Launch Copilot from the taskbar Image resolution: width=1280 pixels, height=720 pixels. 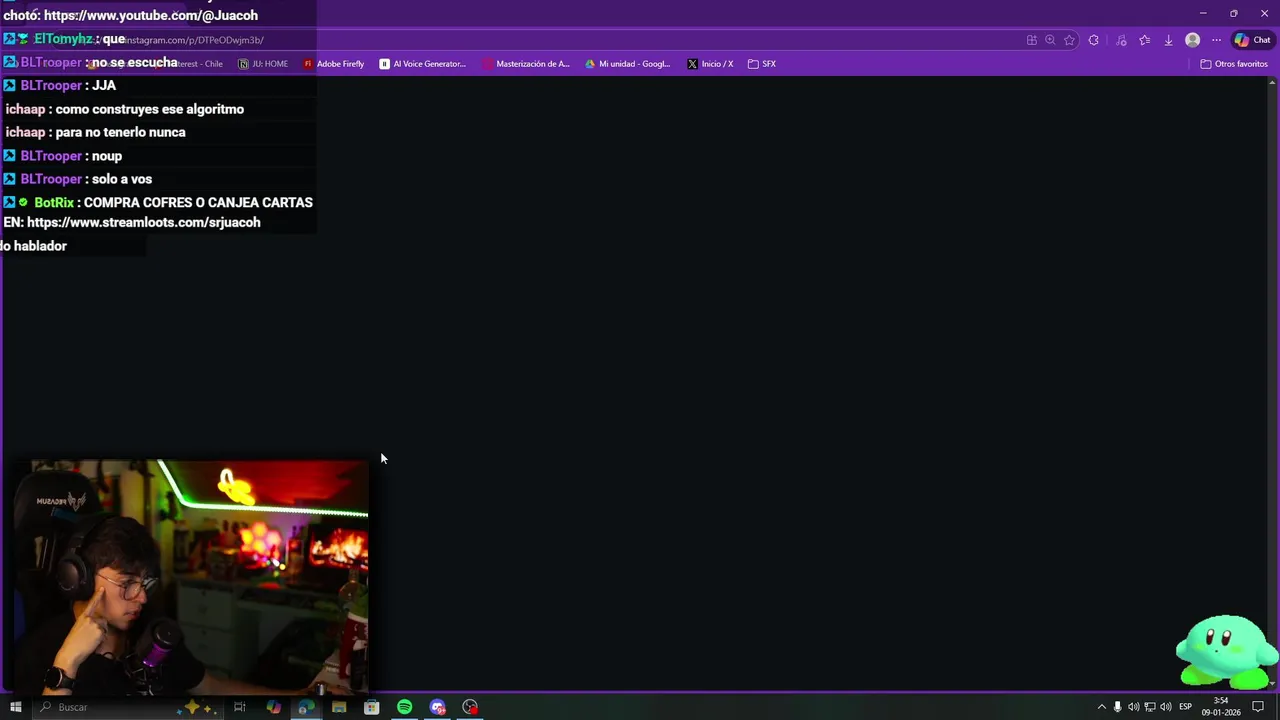click(273, 707)
